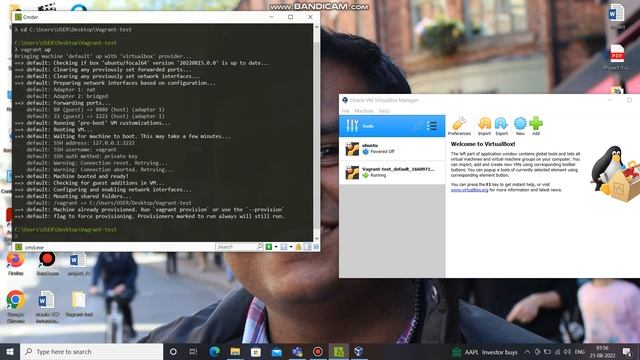
Task: Open the Firefox desktop shortcut
Action: tap(16, 264)
